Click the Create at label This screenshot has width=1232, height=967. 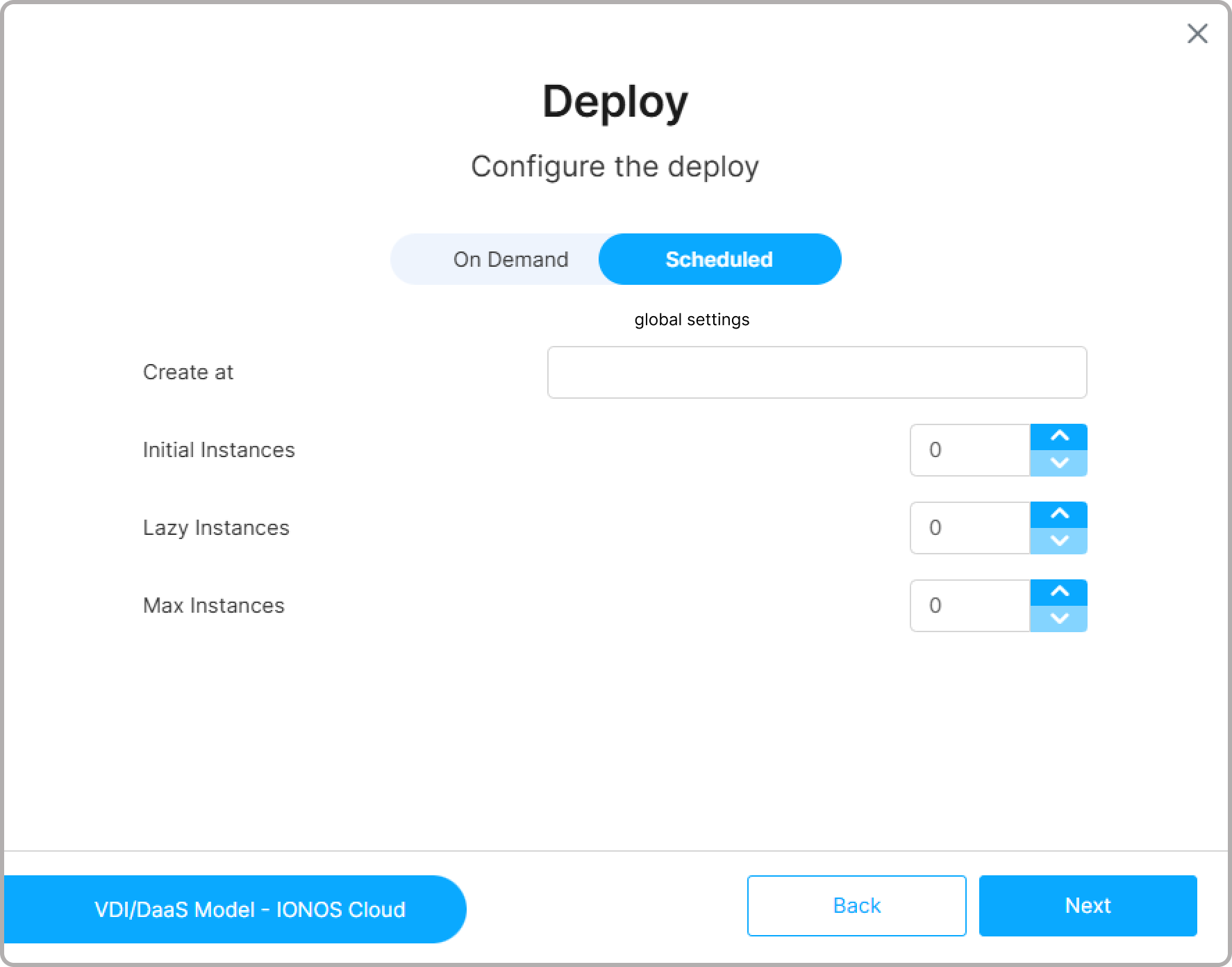(188, 372)
